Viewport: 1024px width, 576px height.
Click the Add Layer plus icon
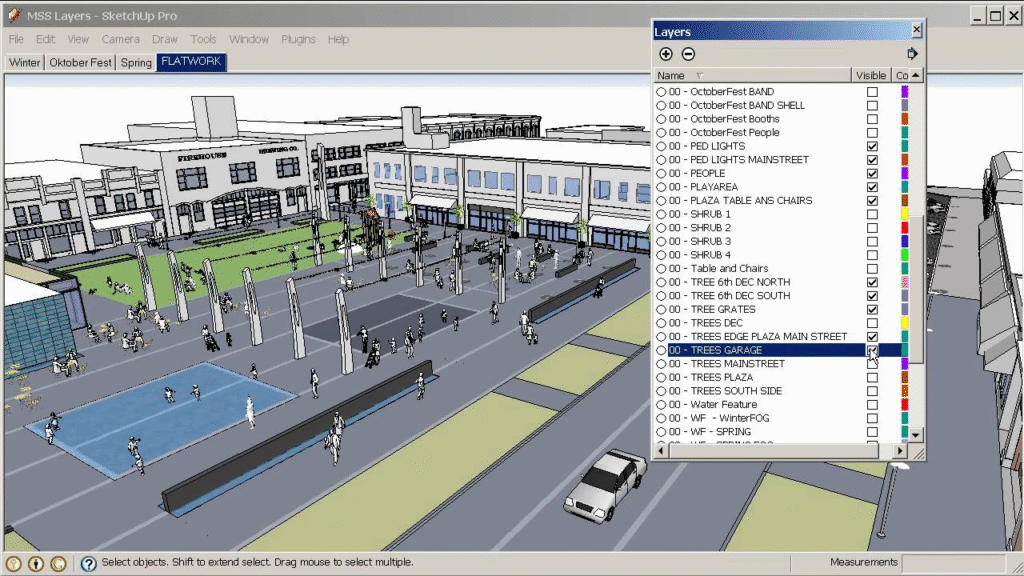(x=666, y=54)
